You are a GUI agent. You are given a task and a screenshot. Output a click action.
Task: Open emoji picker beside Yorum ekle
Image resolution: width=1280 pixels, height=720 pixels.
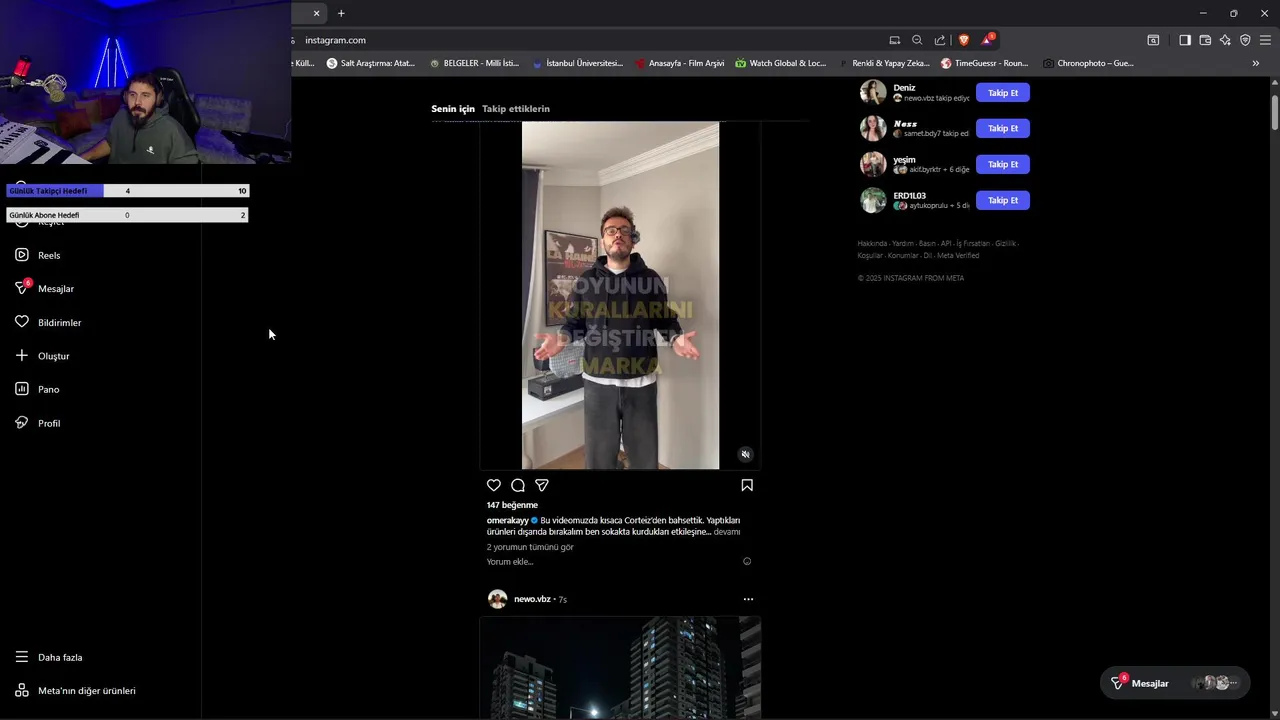click(747, 561)
